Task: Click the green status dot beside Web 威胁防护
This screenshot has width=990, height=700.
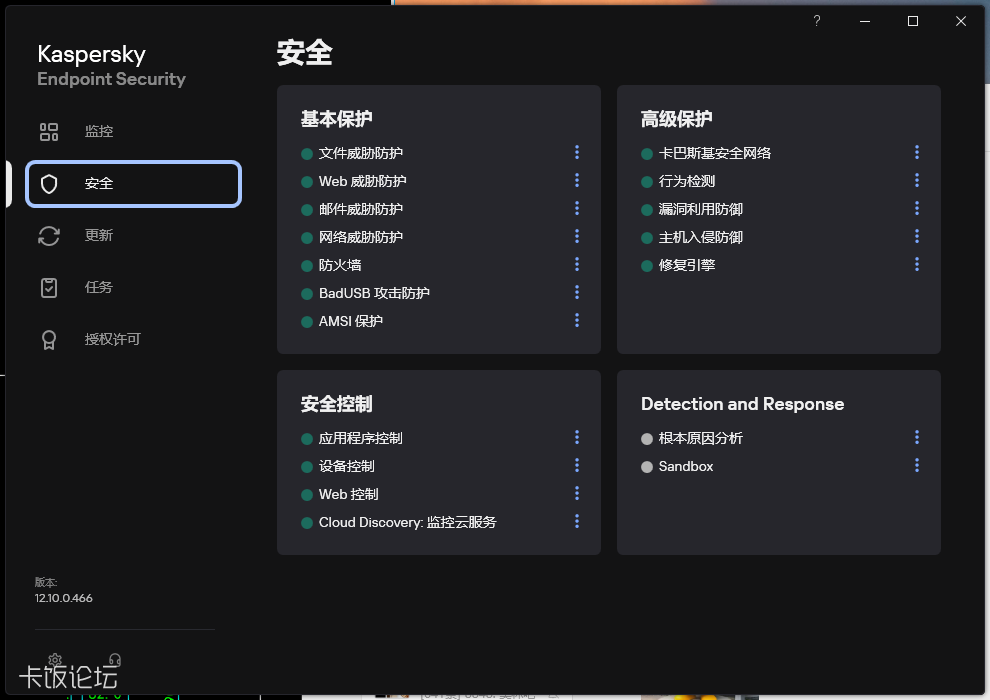Action: (307, 182)
